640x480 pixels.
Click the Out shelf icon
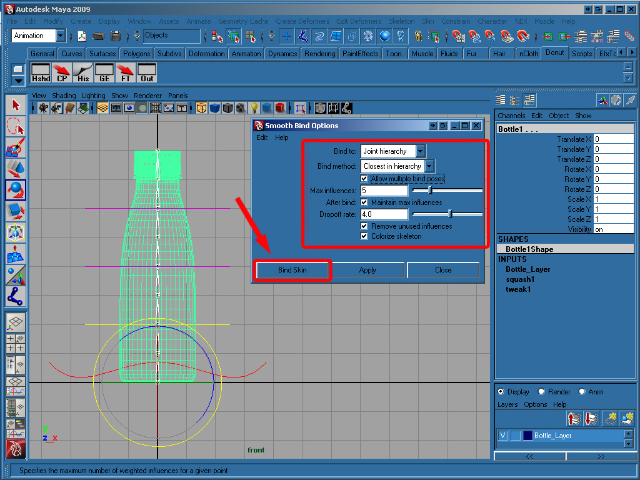click(x=147, y=72)
